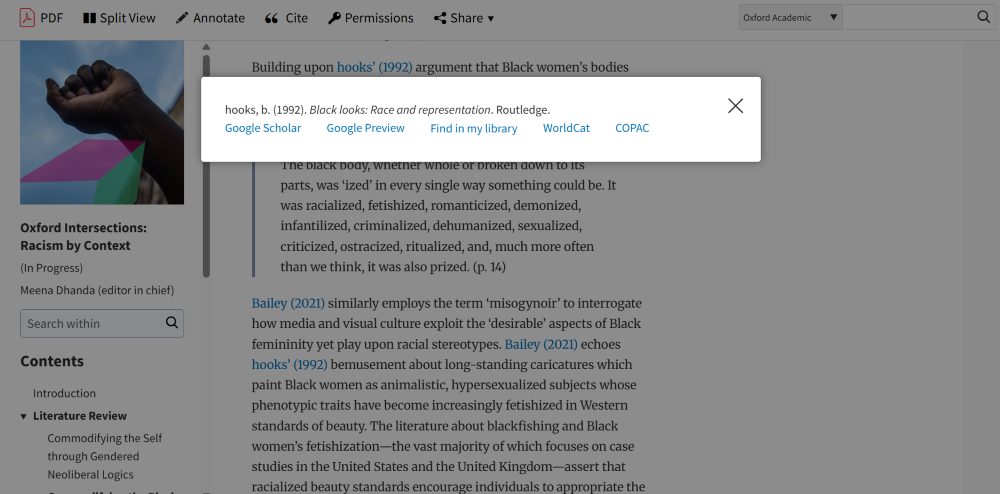The height and width of the screenshot is (494, 1000).
Task: Click the top-right search magnifier icon
Action: click(983, 17)
